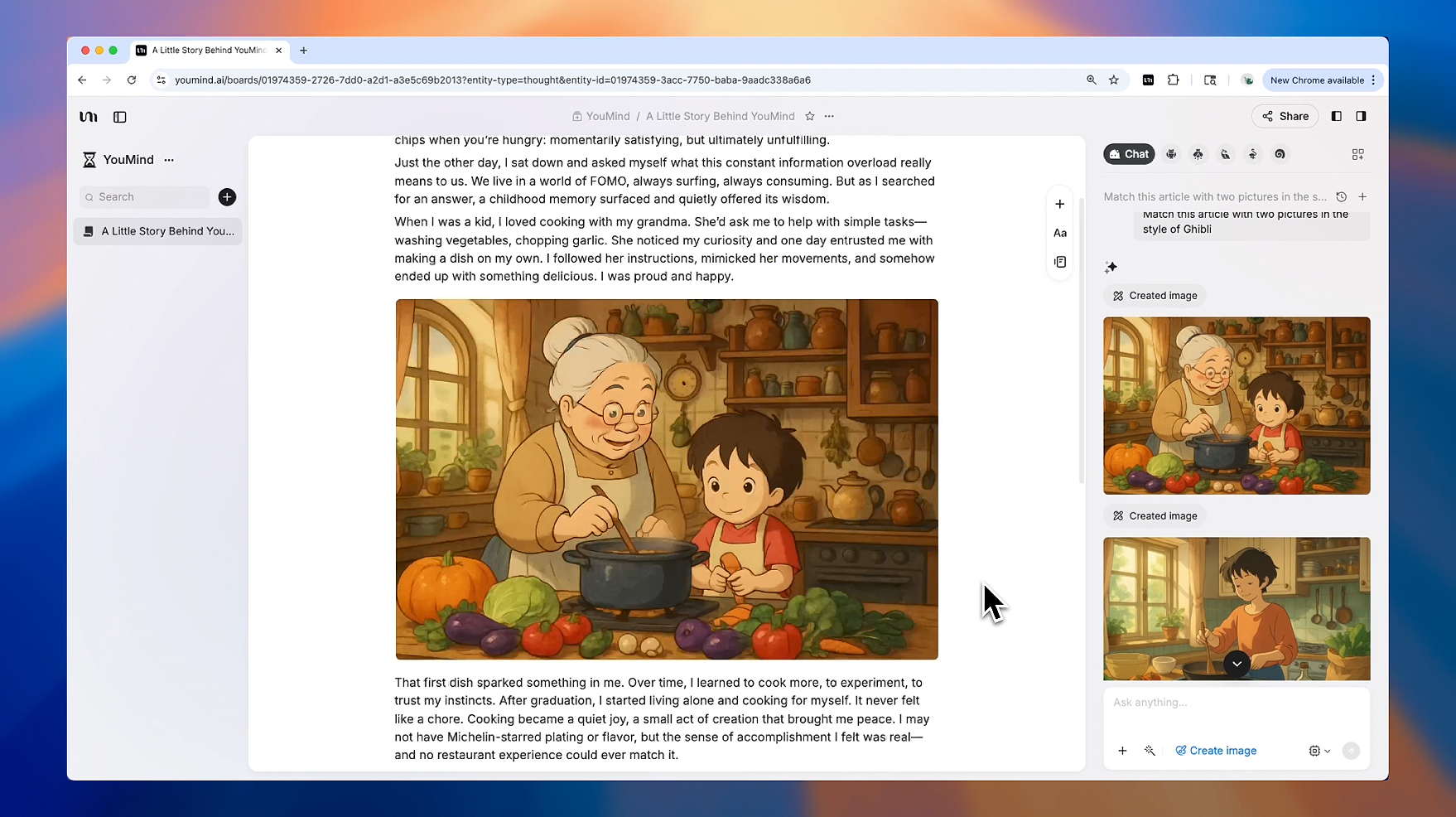Click the magic wand icon in chat input
This screenshot has width=1456, height=817.
(x=1150, y=751)
